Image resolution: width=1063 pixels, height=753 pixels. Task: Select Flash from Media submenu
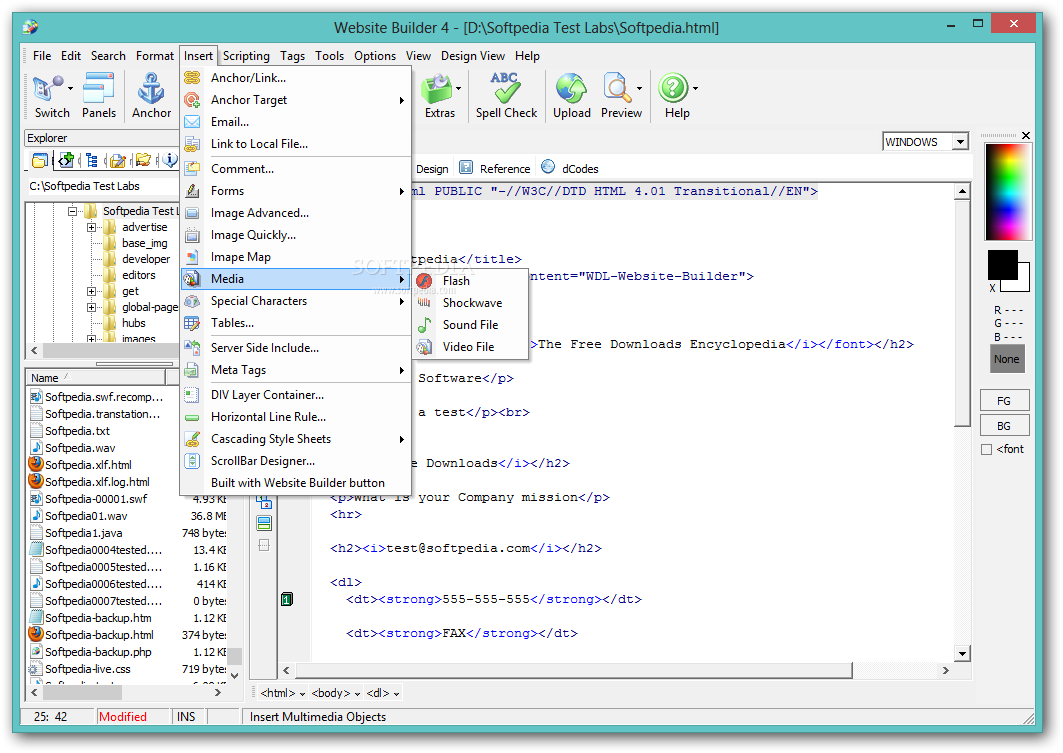point(470,281)
